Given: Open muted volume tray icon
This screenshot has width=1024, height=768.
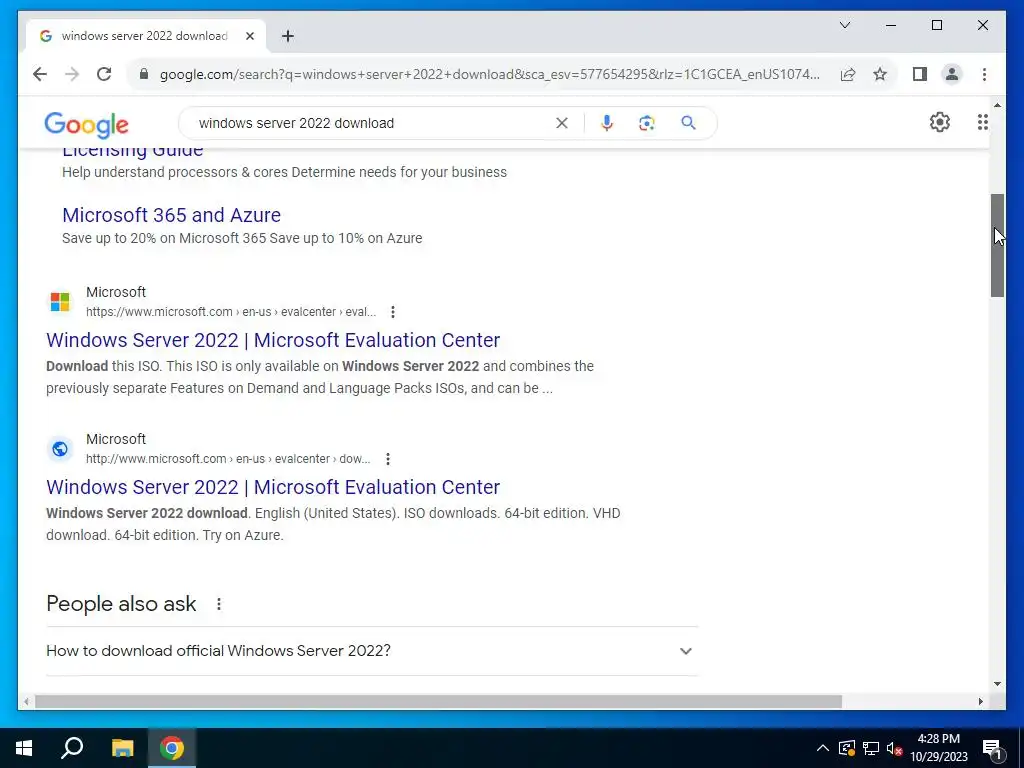Looking at the screenshot, I should (895, 748).
